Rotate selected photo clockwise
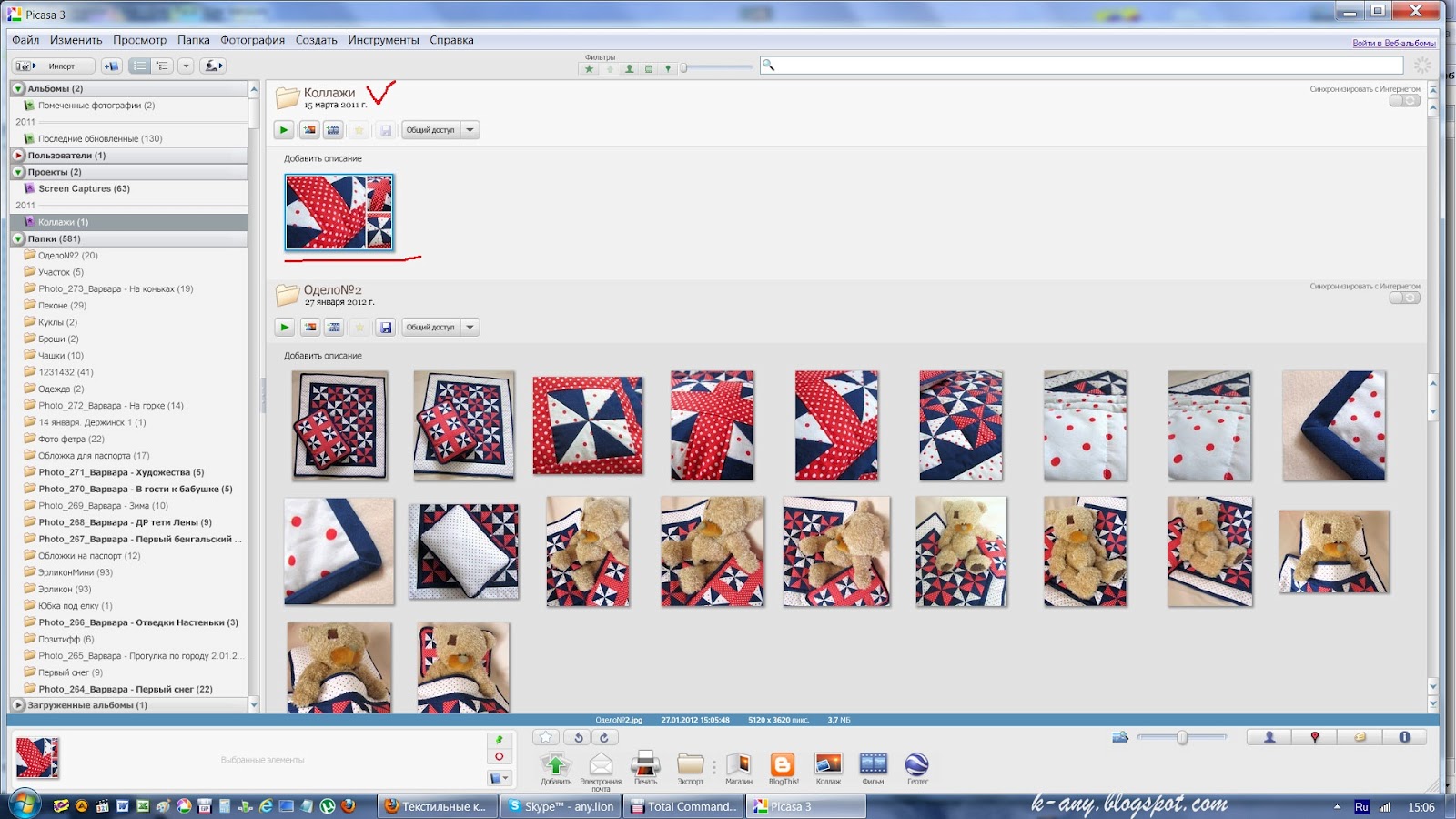This screenshot has height=819, width=1456. click(x=604, y=737)
